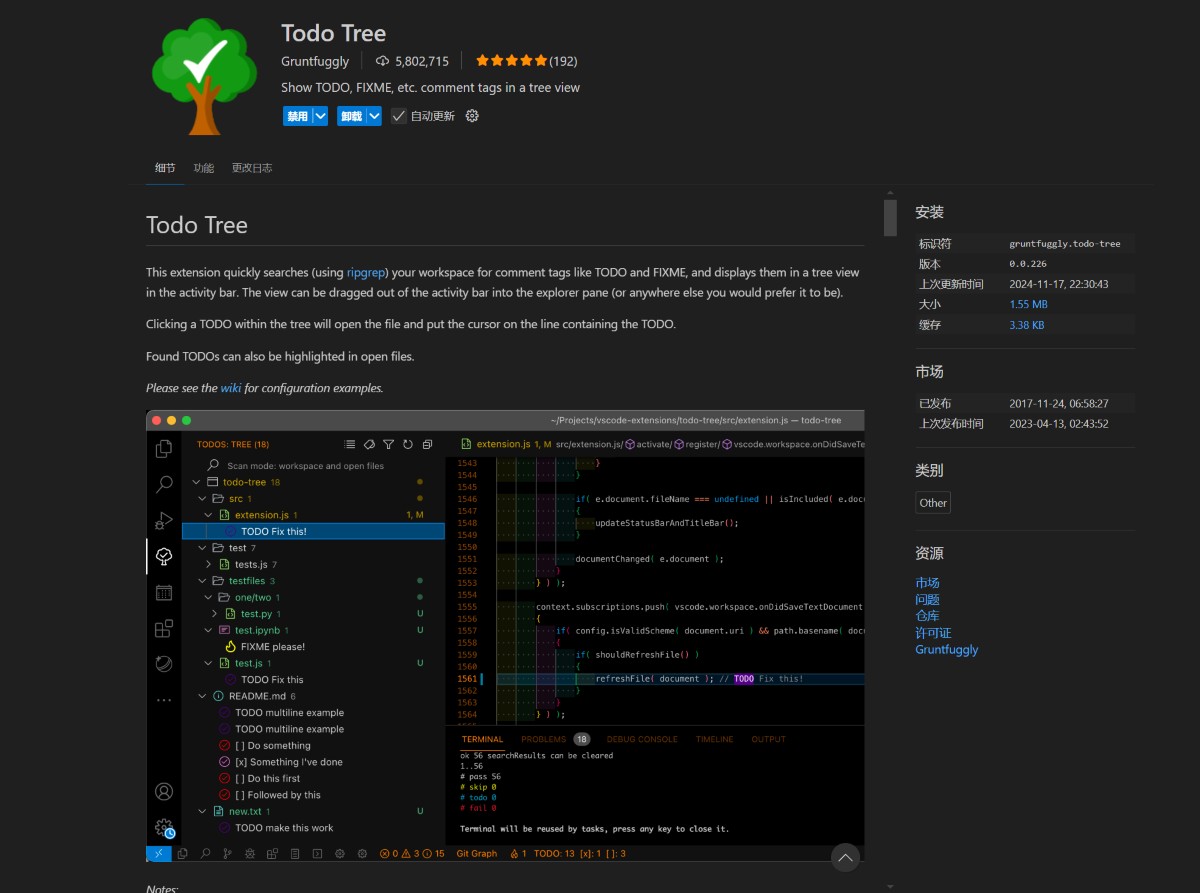
Task: Click the version value 0.0.226
Action: tap(1028, 264)
